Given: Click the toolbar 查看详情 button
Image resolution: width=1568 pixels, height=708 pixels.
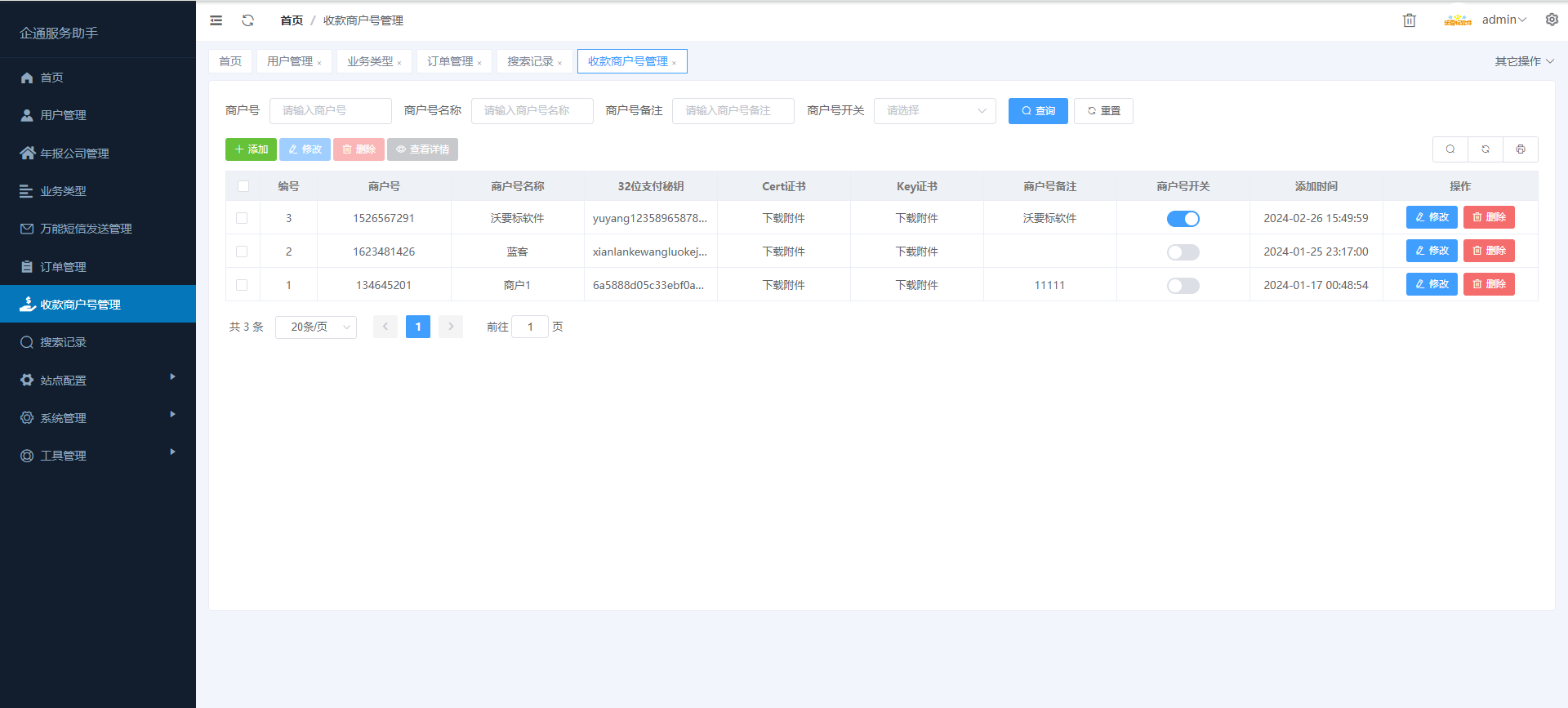Looking at the screenshot, I should (x=422, y=149).
